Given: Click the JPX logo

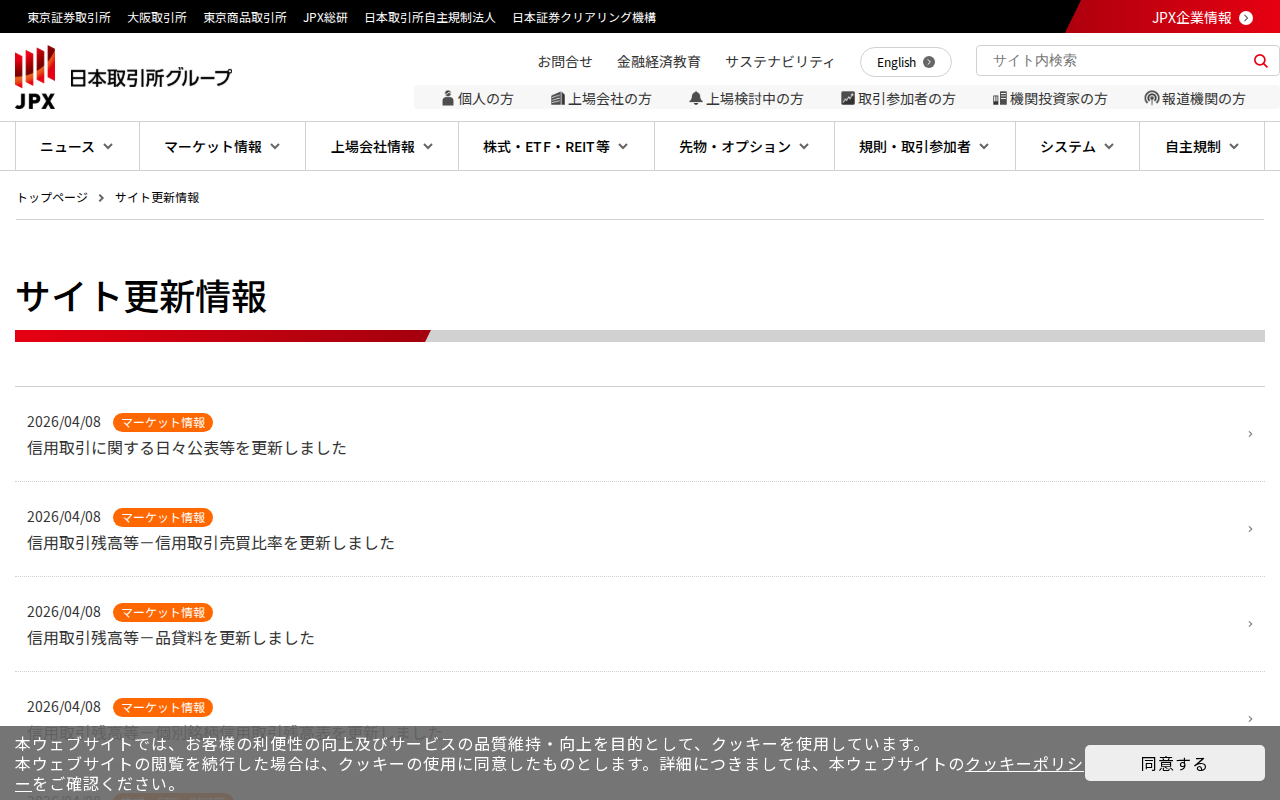Looking at the screenshot, I should pyautogui.click(x=35, y=77).
